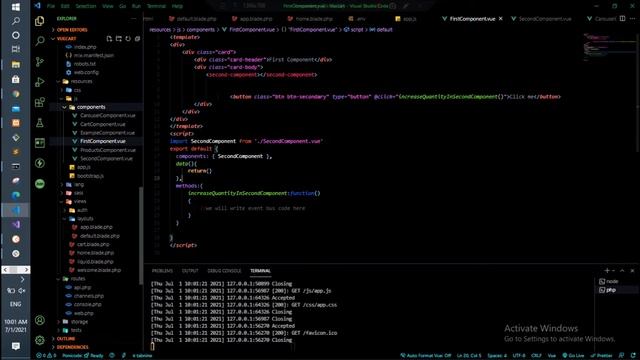Switch to DEBUG CONSOLE panel tab

pyautogui.click(x=224, y=271)
